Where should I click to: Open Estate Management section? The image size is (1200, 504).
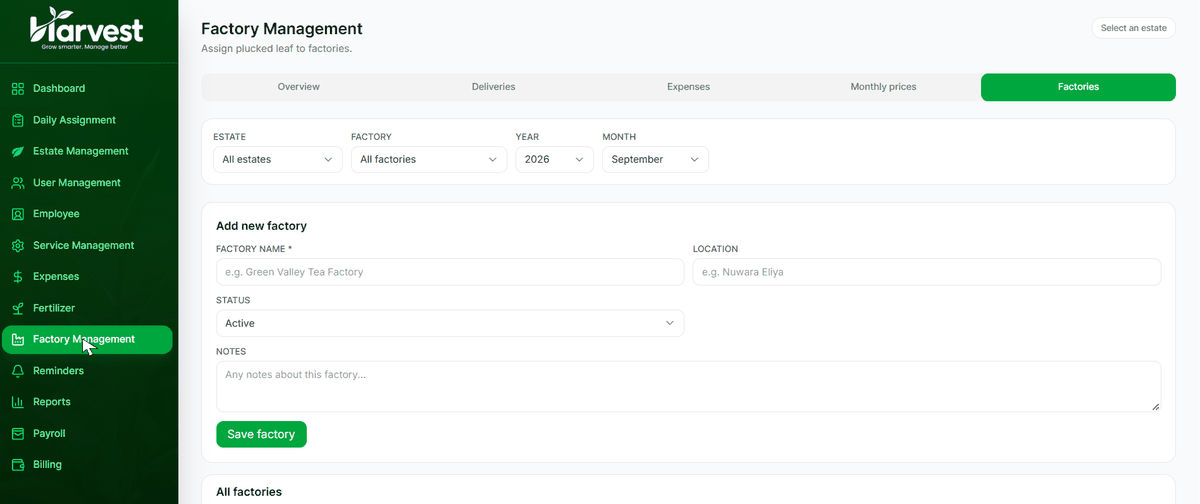click(x=87, y=151)
